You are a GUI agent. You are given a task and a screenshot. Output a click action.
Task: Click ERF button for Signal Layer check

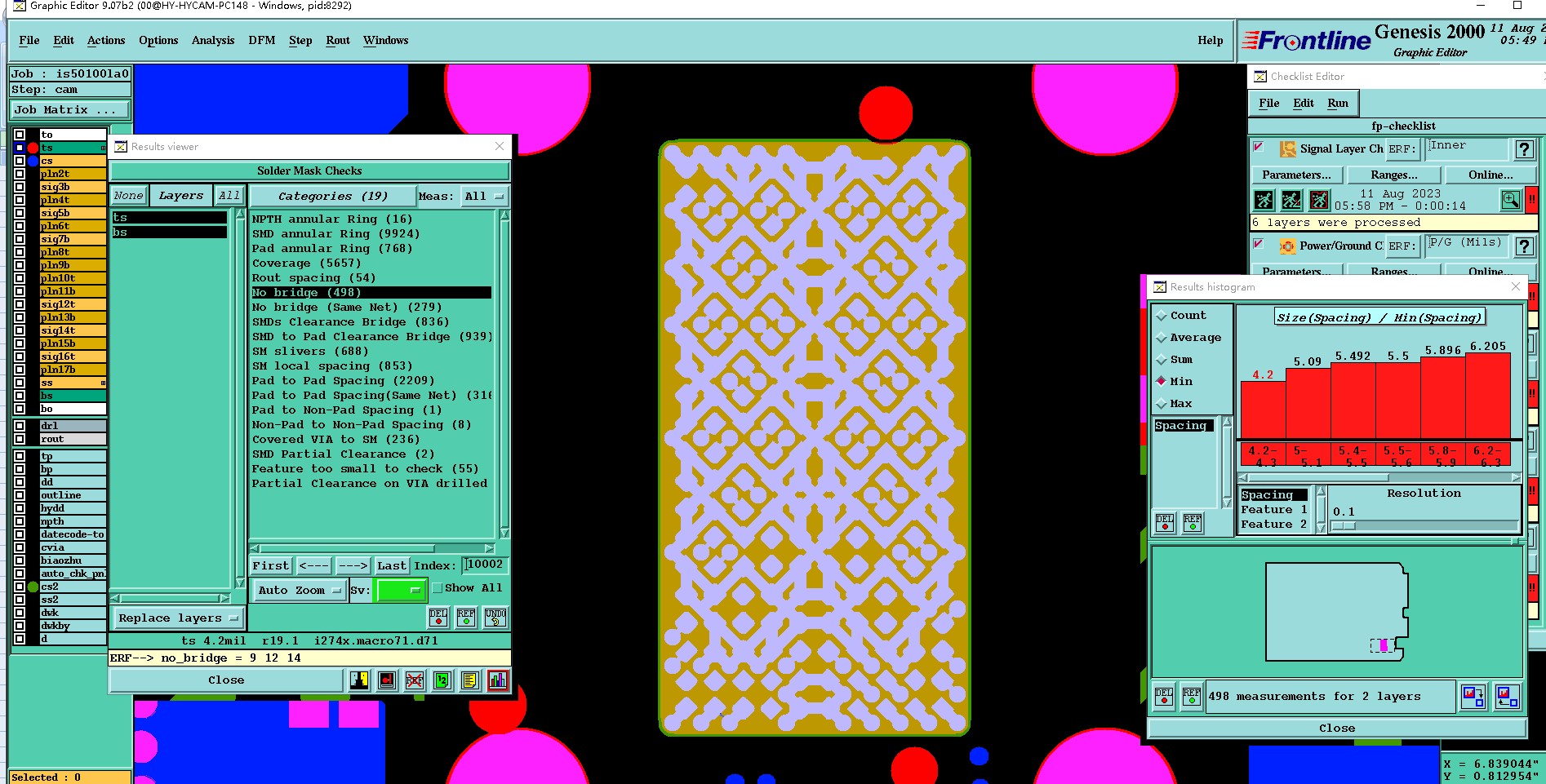click(x=1402, y=149)
